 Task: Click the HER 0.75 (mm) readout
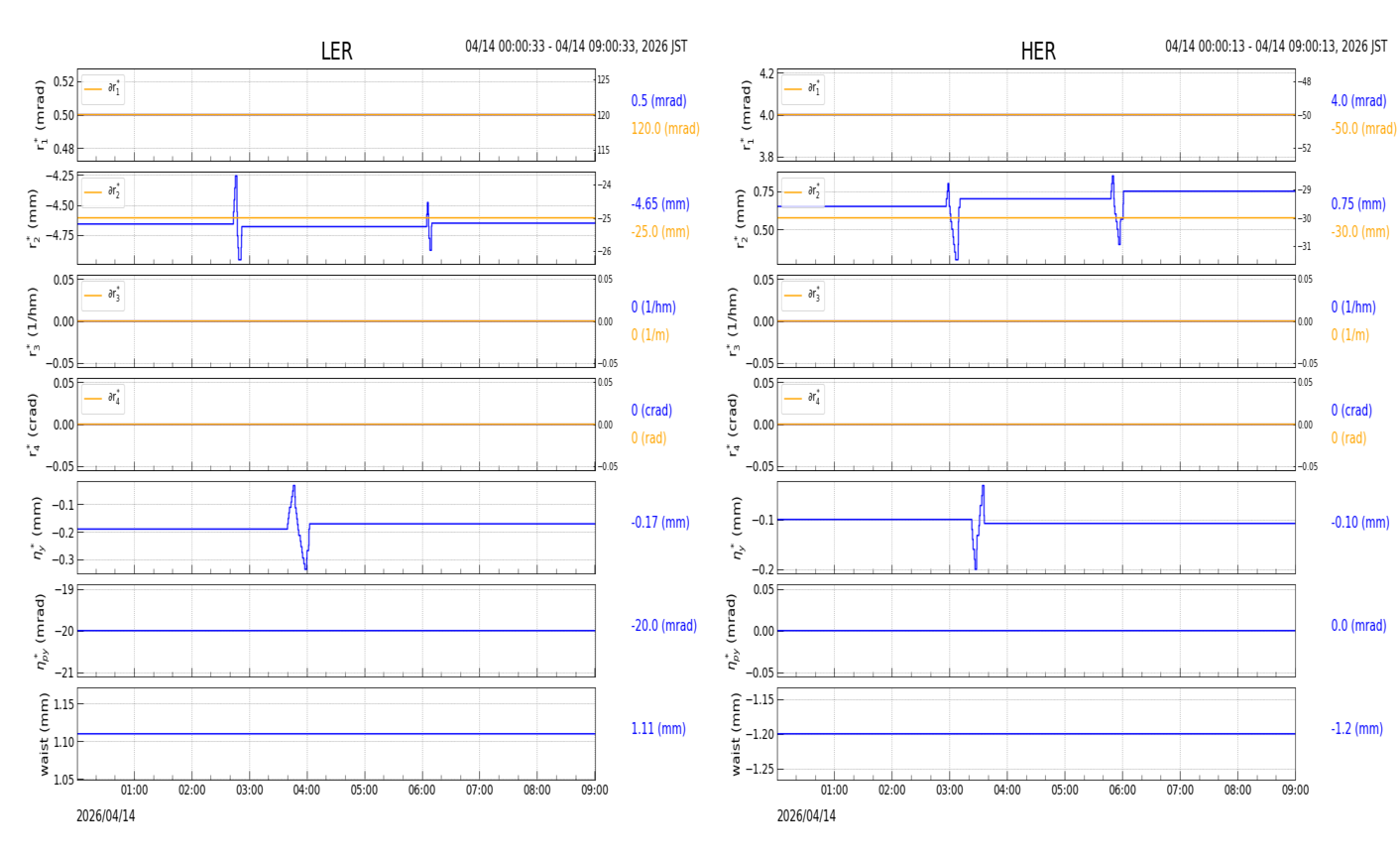pos(1358,203)
